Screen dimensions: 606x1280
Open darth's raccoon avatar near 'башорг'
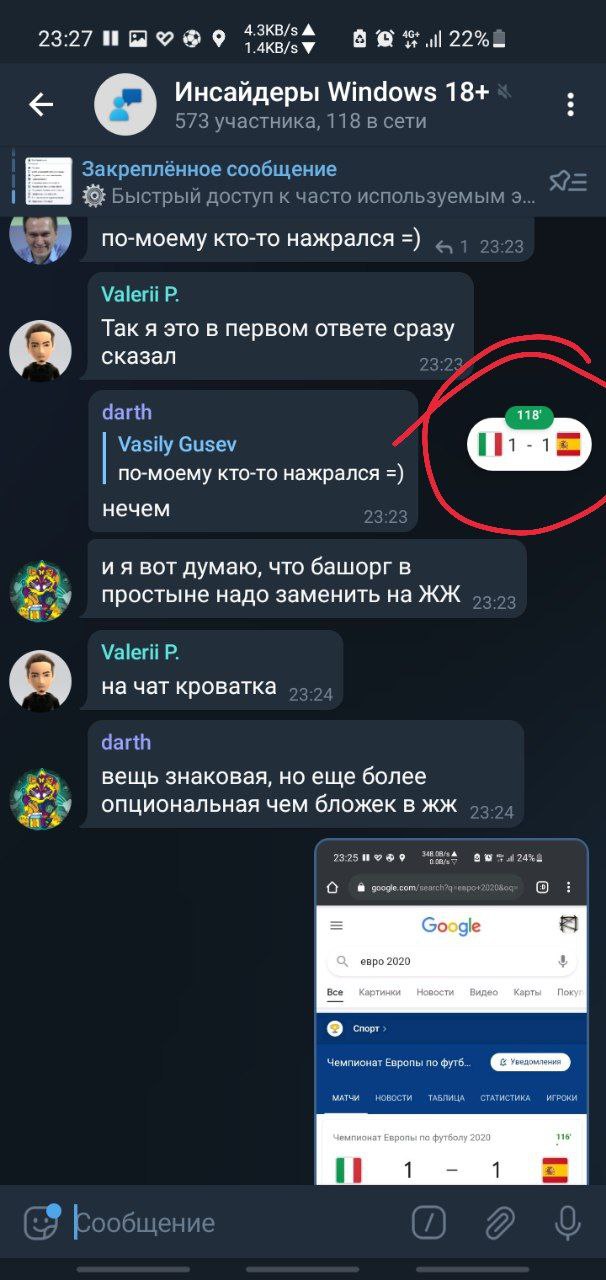pyautogui.click(x=40, y=592)
